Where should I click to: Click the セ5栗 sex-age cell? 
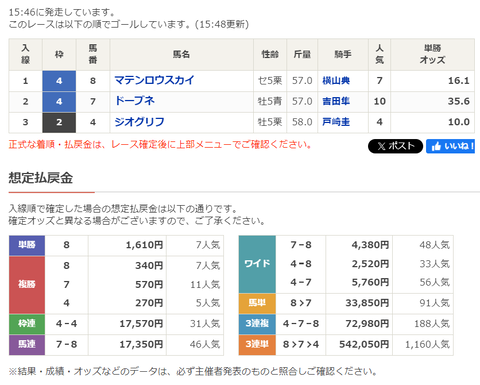[270, 81]
